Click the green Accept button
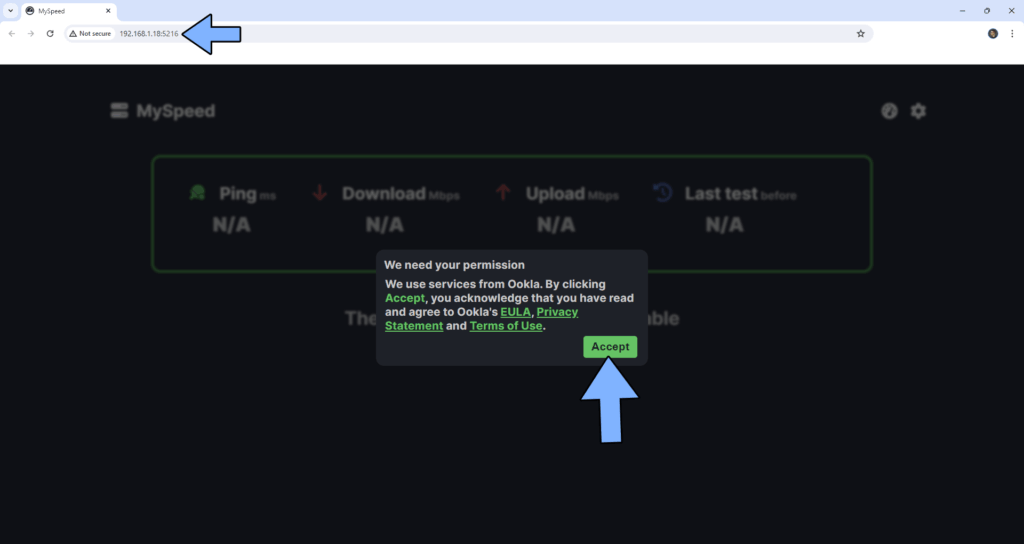Screen dimensions: 1024x544 tap(610, 347)
